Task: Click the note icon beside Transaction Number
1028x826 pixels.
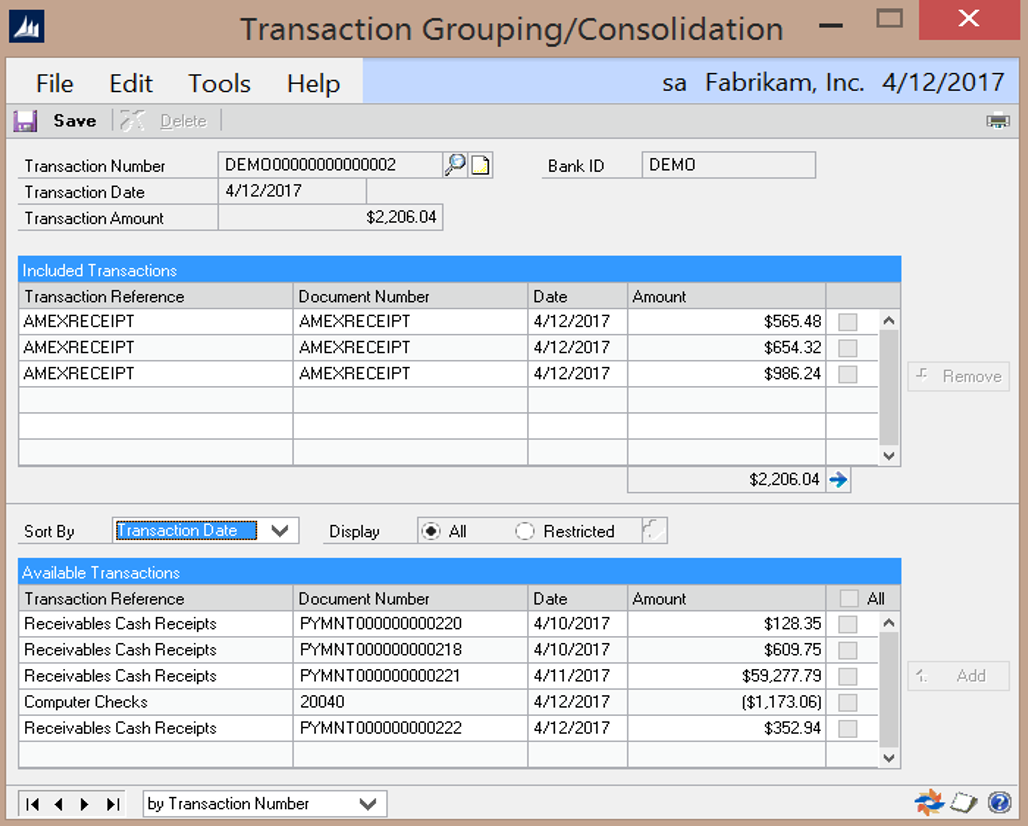Action: coord(481,165)
